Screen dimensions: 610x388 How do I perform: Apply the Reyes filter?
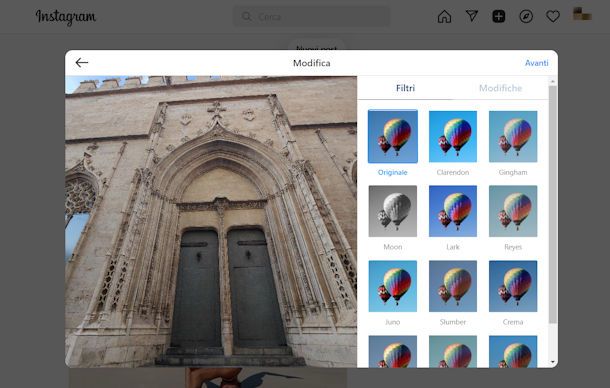point(513,211)
